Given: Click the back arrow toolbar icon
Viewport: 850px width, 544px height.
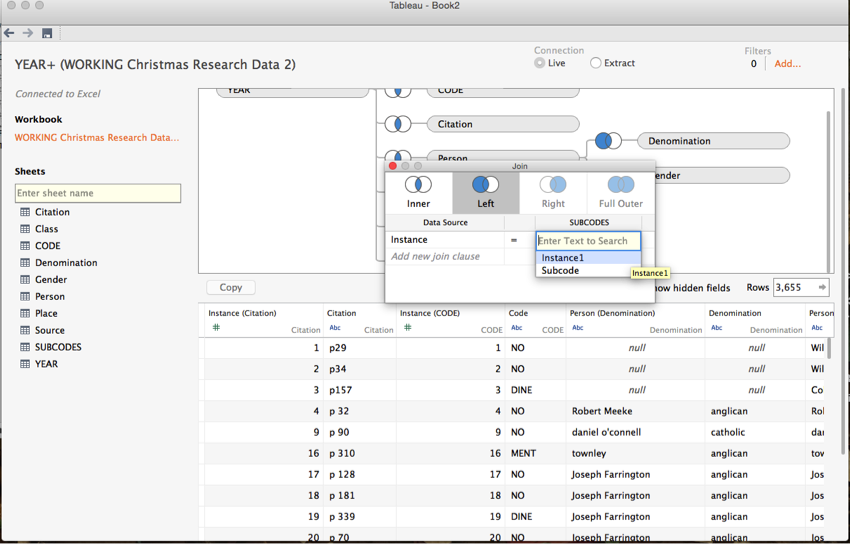Looking at the screenshot, I should pos(9,33).
